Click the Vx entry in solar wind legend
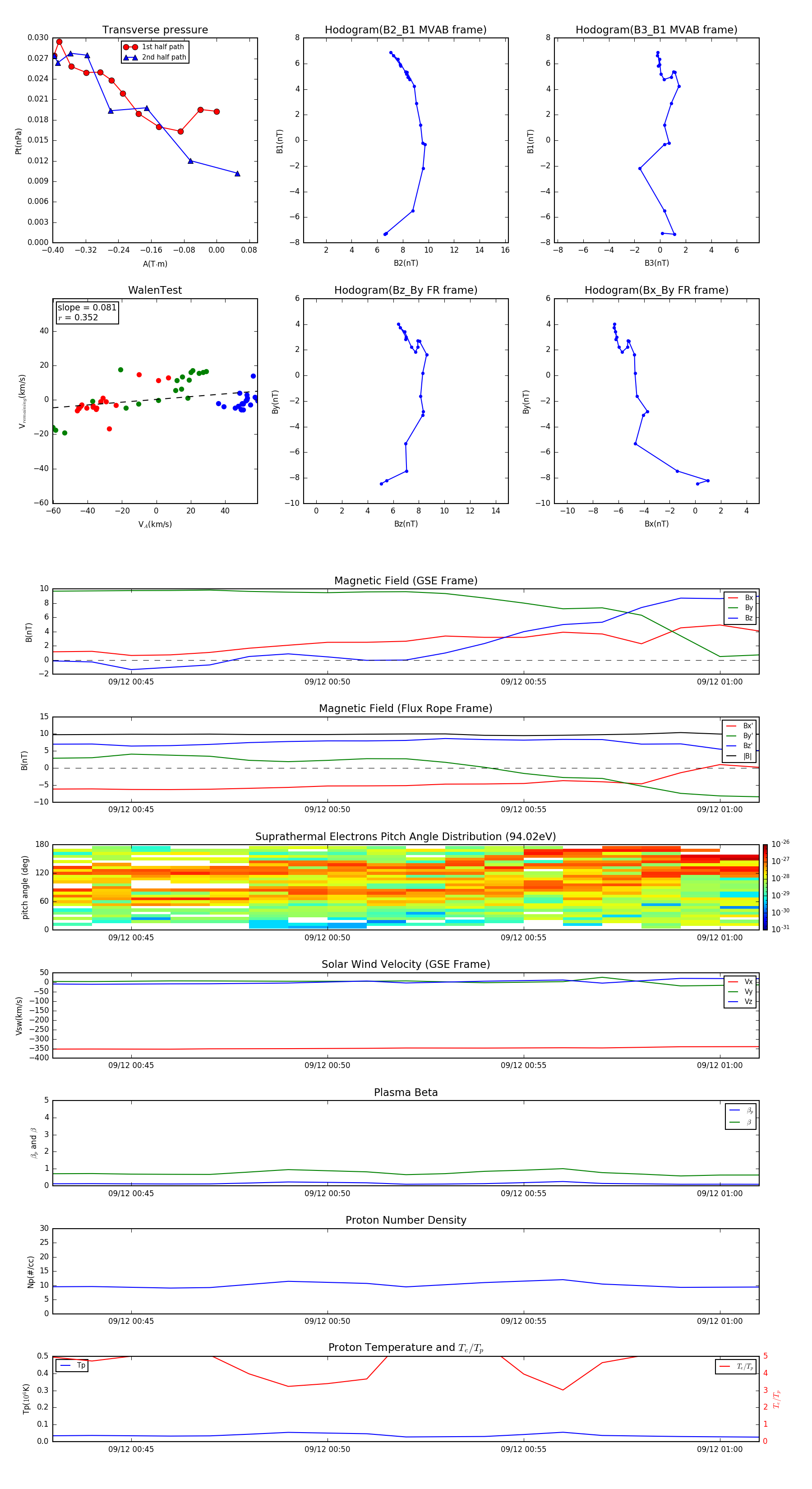812x1489 pixels. 741,981
